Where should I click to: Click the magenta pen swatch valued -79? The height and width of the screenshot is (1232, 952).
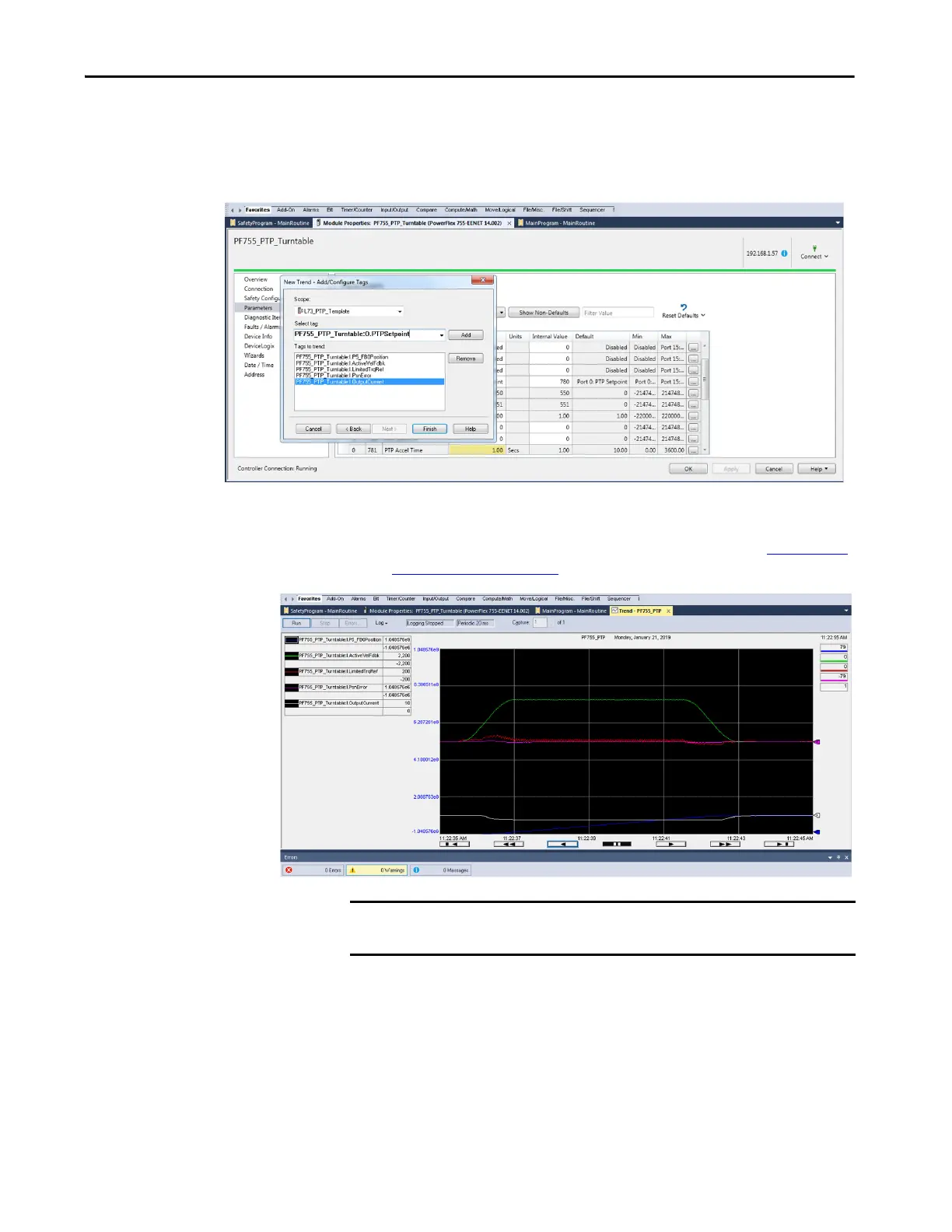pos(834,677)
